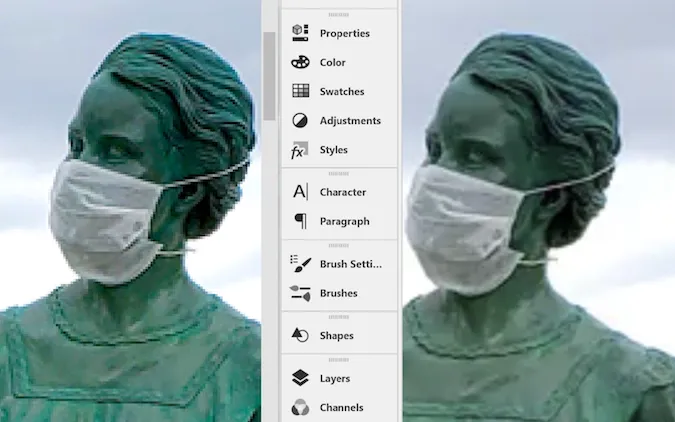Screen dimensions: 675x422
Task: Open the Properties panel icon
Action: point(300,33)
